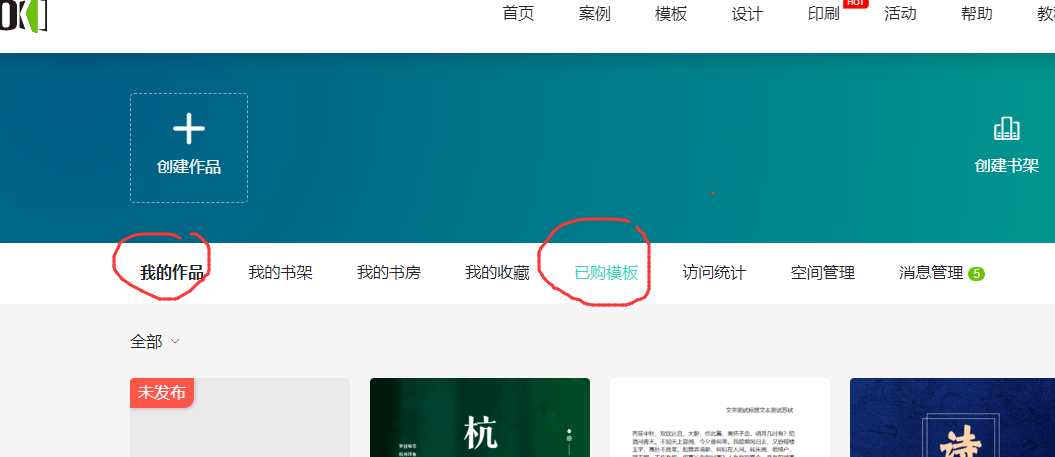
Task: Open 模板 in the top navigation
Action: (671, 14)
